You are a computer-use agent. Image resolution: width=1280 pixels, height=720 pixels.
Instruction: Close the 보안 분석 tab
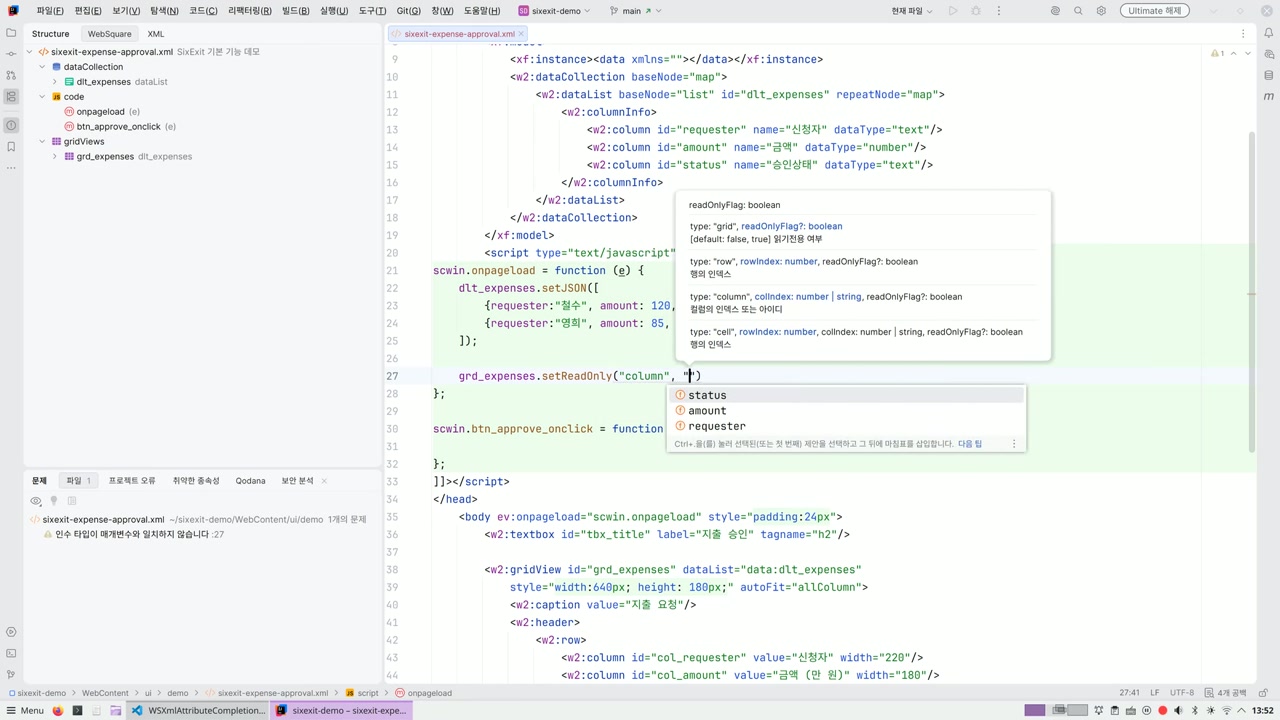(x=324, y=481)
